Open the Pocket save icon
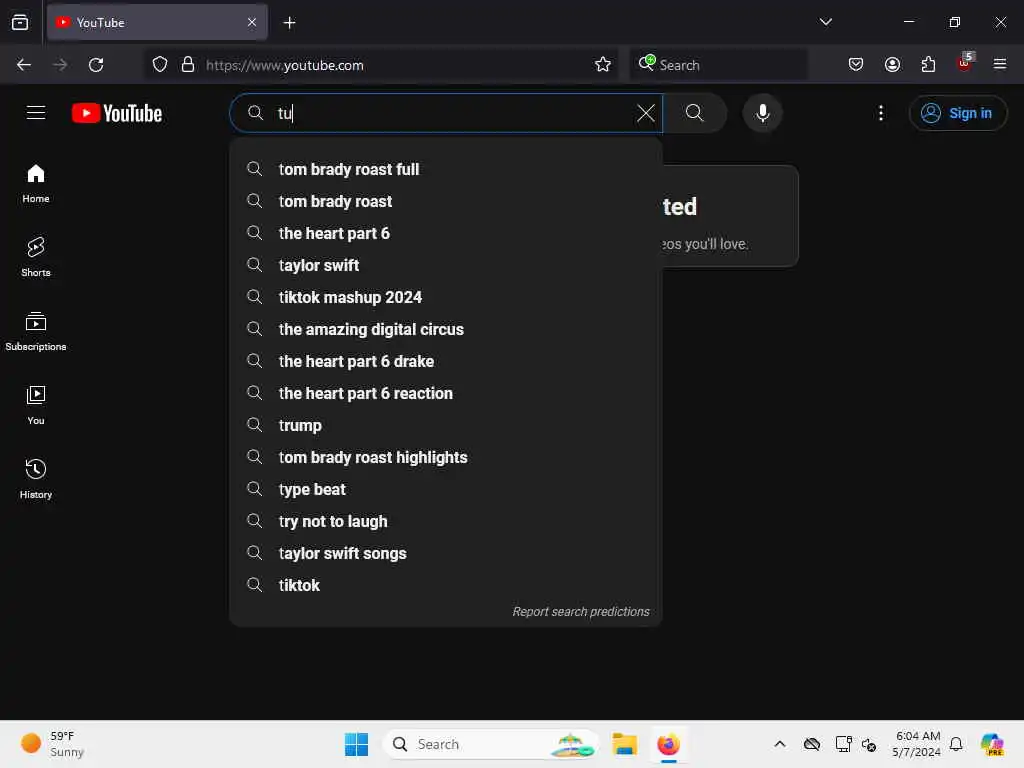This screenshot has width=1024, height=768. pos(856,65)
